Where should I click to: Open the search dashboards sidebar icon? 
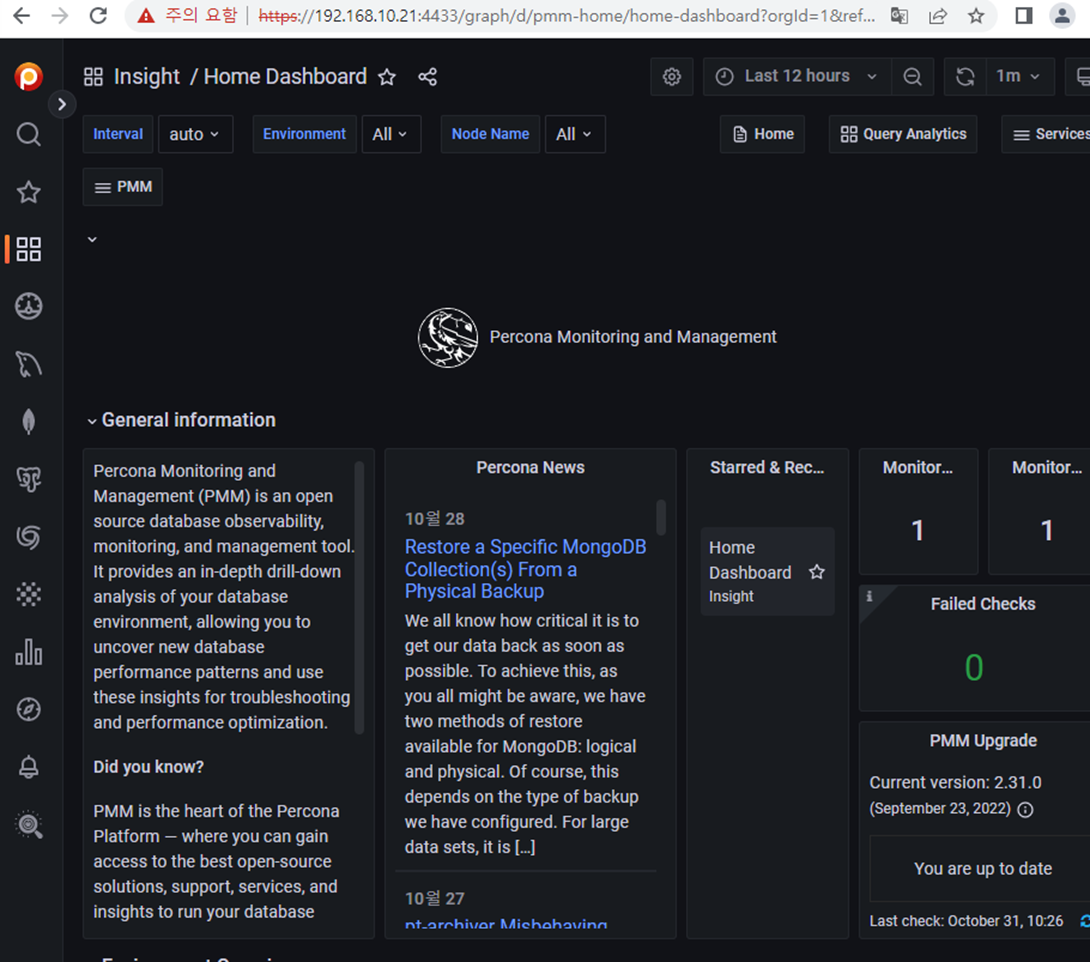29,134
